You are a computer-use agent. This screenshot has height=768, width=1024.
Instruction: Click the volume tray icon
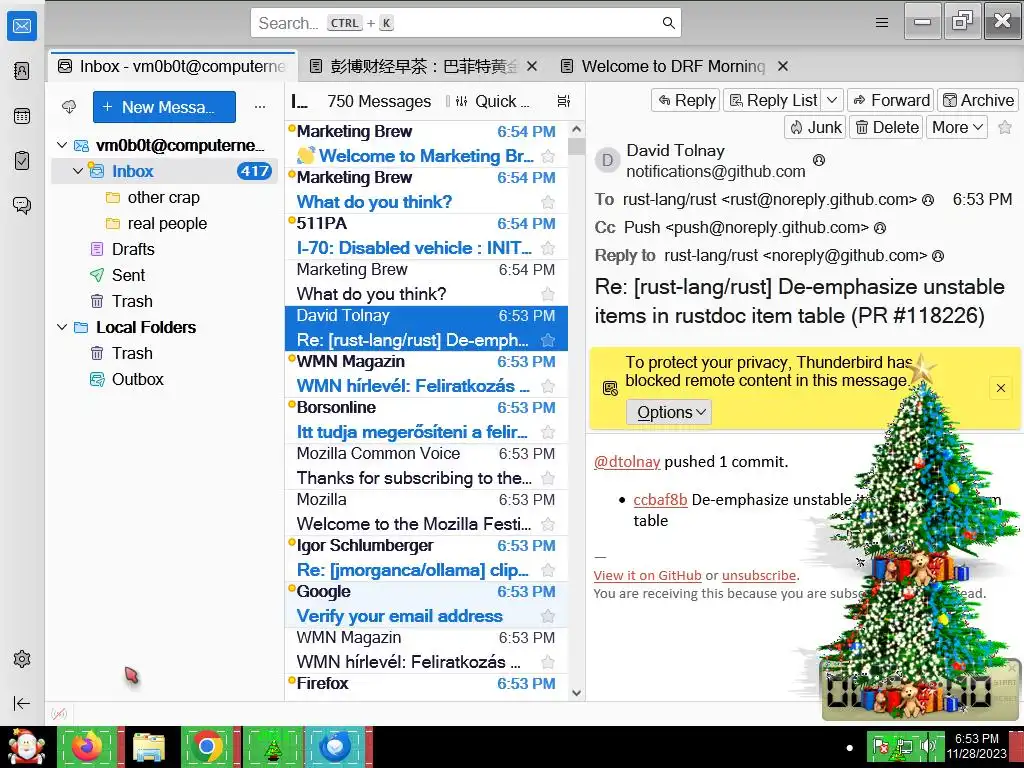click(x=928, y=746)
